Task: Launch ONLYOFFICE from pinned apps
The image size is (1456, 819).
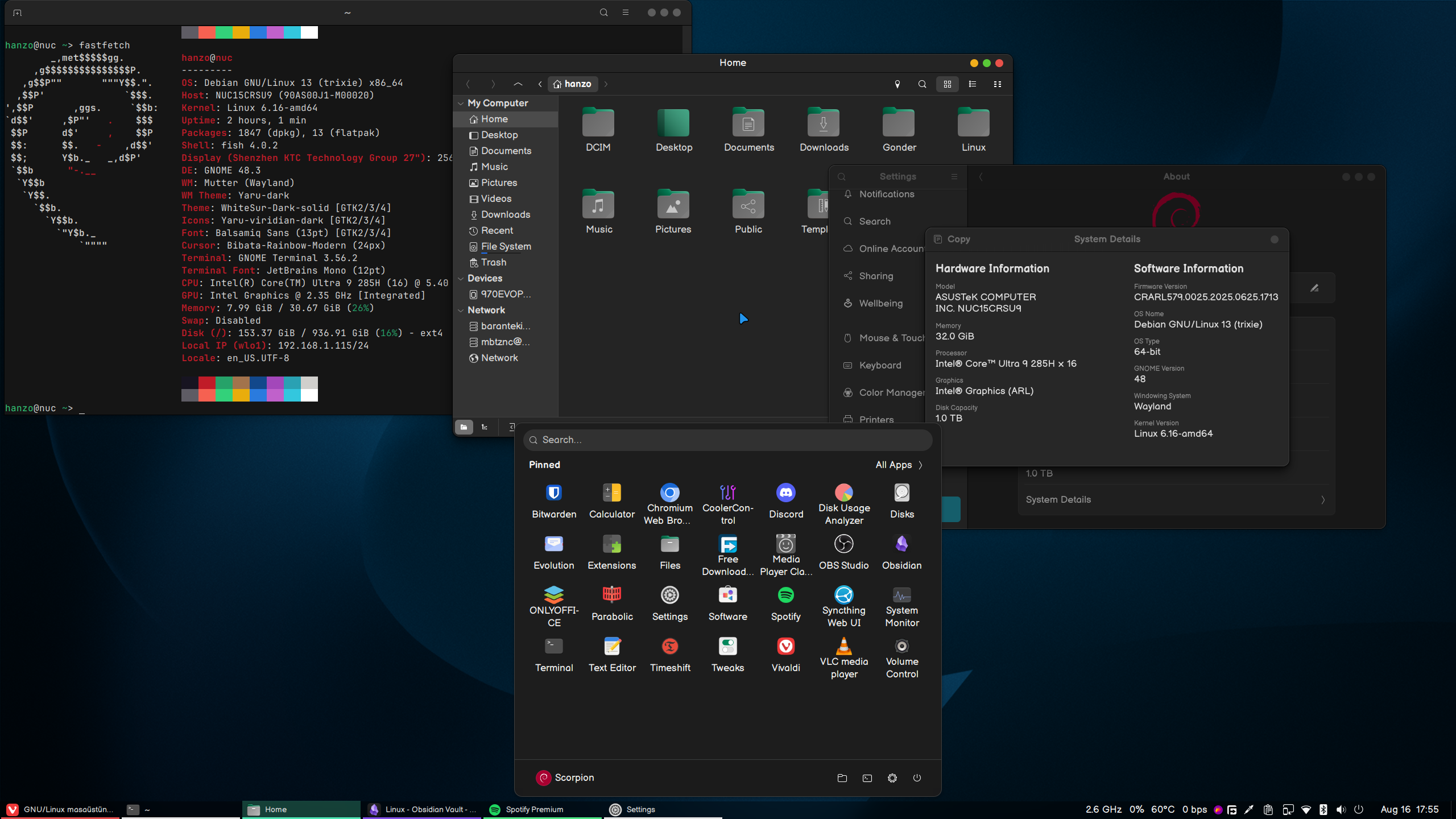Action: 554,606
